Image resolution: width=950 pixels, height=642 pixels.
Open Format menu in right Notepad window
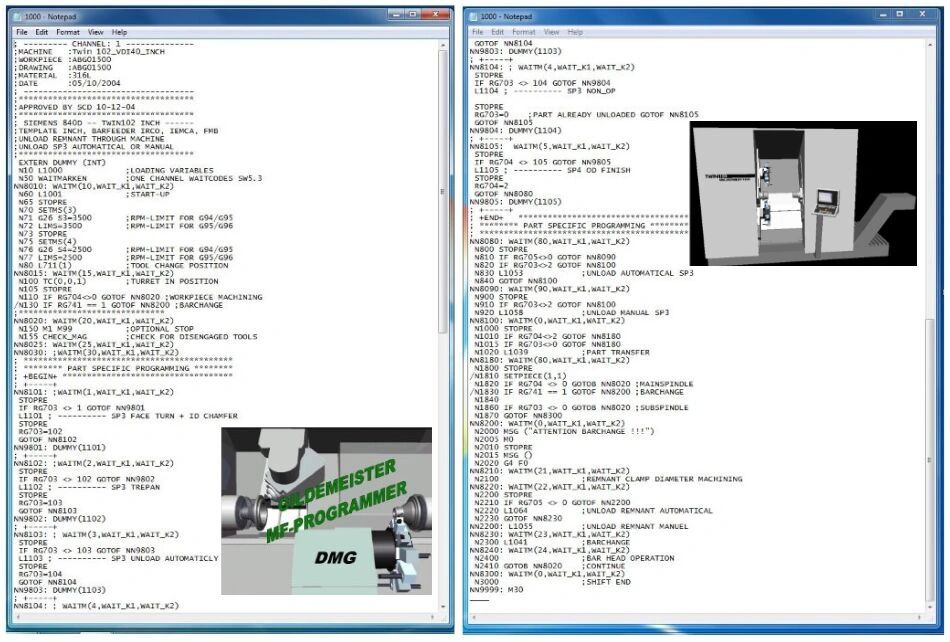coord(523,32)
